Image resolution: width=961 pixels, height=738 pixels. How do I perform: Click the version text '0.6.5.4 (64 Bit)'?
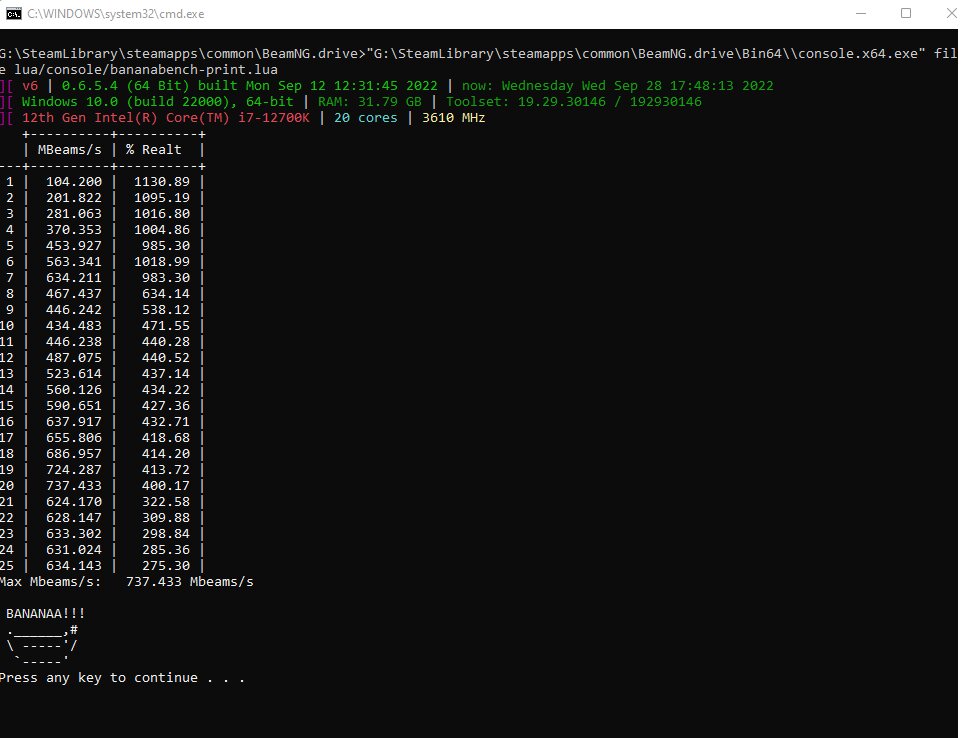(126, 86)
